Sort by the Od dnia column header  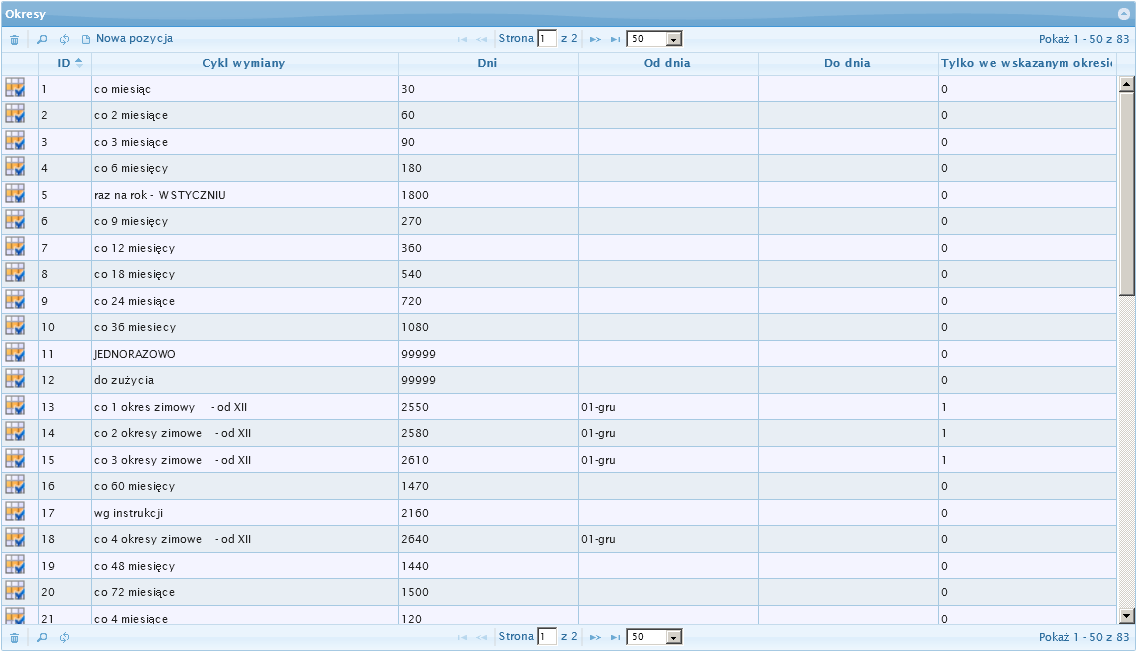click(x=668, y=63)
